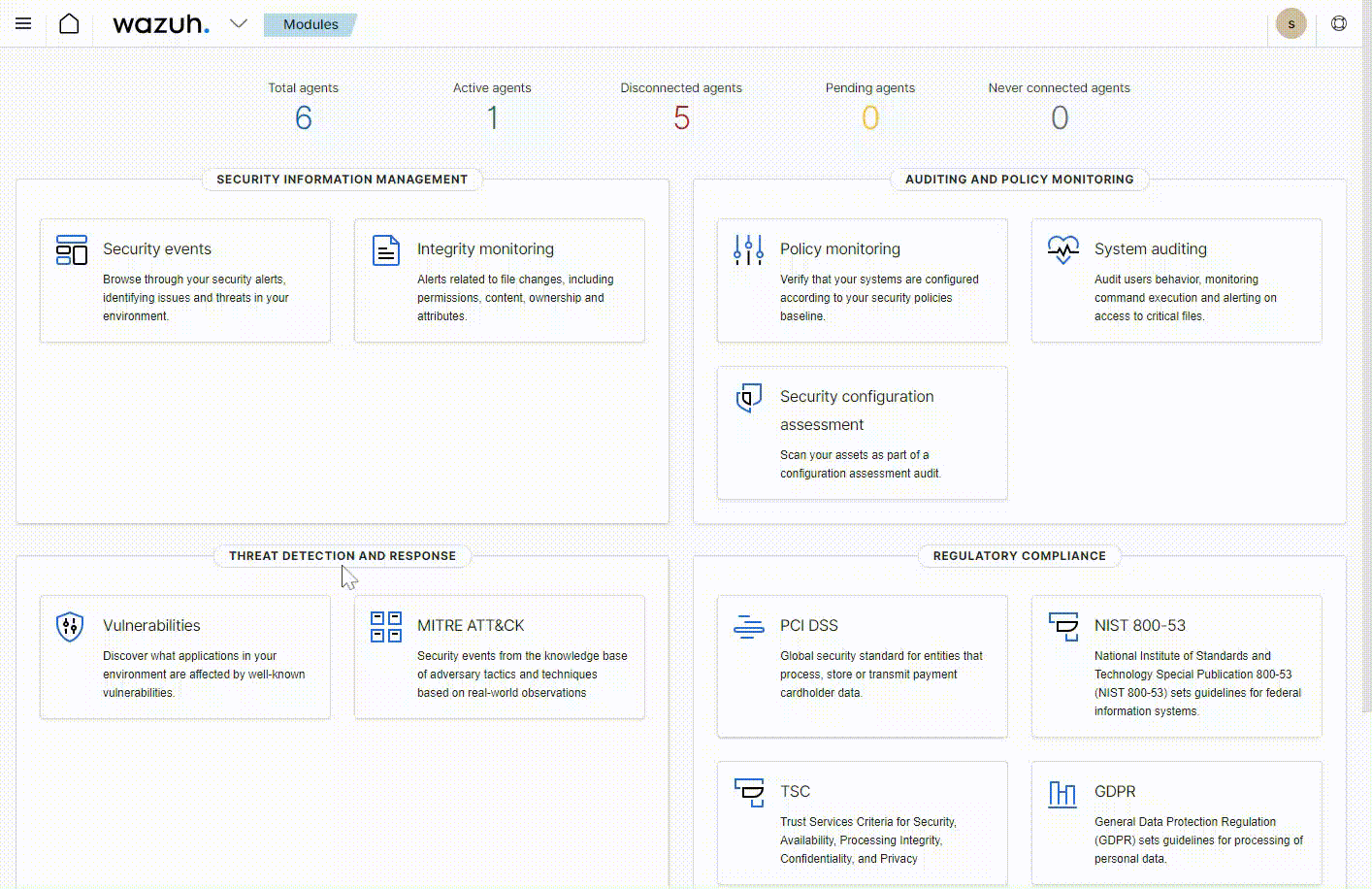This screenshot has width=1372, height=889.
Task: Click the Auditing and Policy Monitoring heading
Action: tap(1020, 180)
